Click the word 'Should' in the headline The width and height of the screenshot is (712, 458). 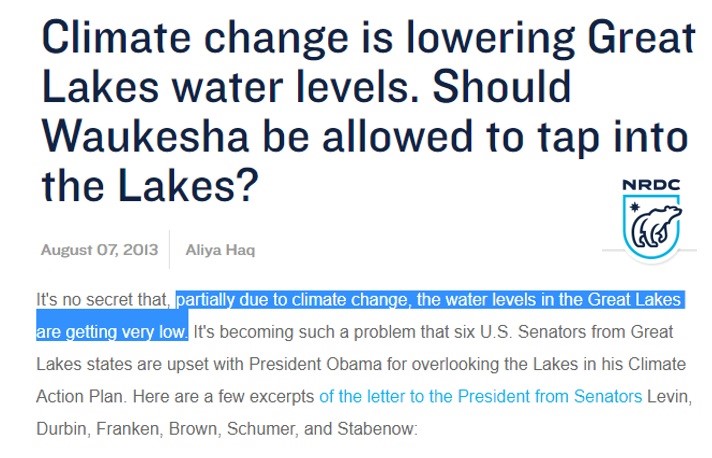pyautogui.click(x=502, y=87)
